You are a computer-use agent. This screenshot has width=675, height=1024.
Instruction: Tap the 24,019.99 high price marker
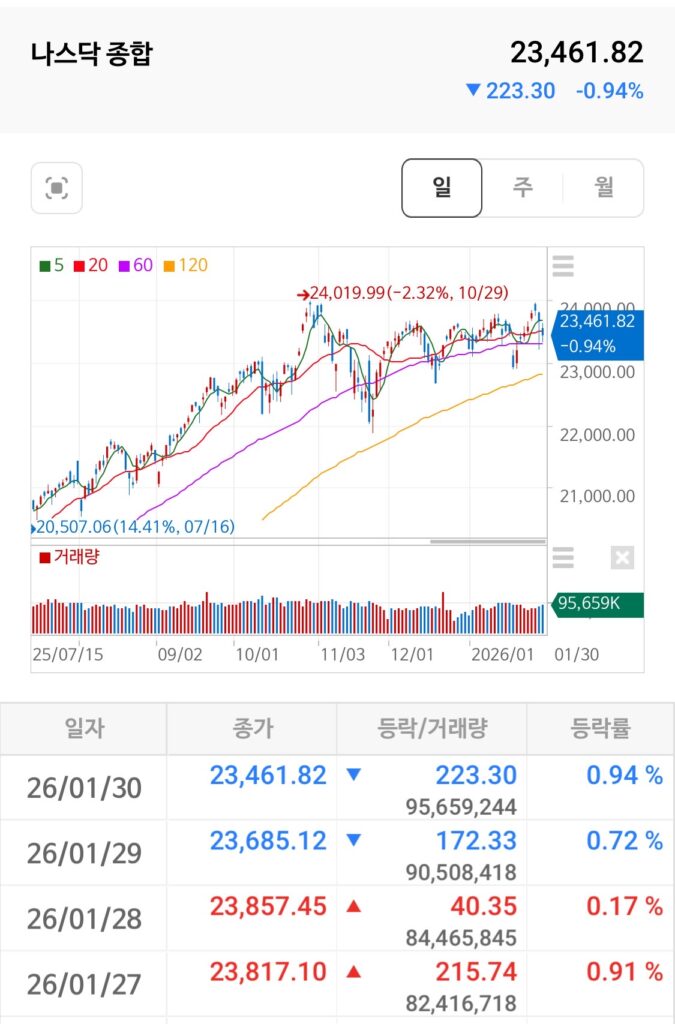click(x=402, y=293)
